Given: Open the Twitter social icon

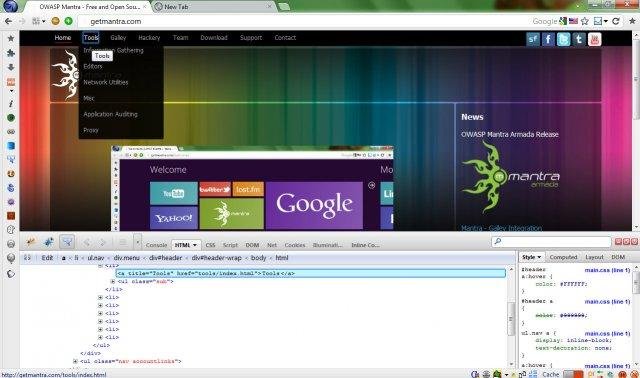Looking at the screenshot, I should pos(564,39).
